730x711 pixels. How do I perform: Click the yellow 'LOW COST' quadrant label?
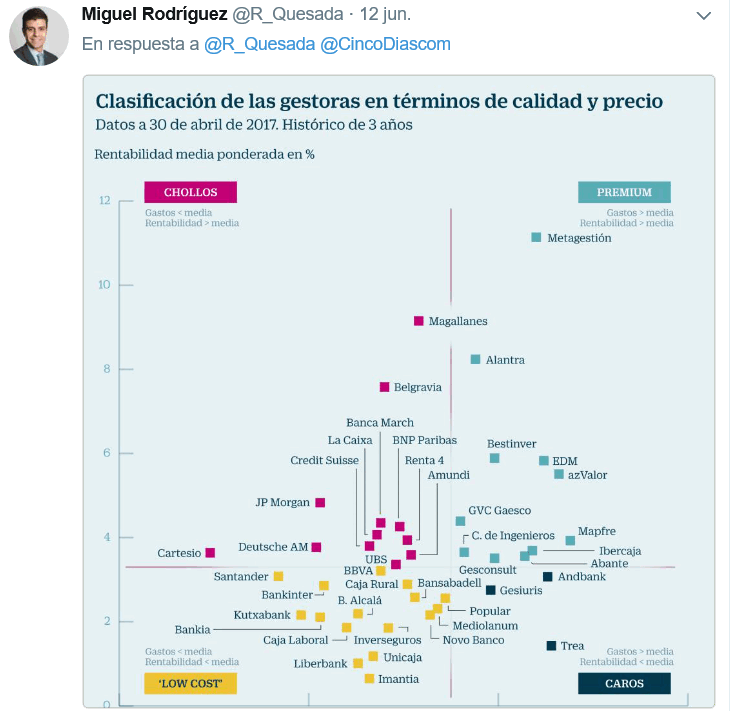point(190,684)
